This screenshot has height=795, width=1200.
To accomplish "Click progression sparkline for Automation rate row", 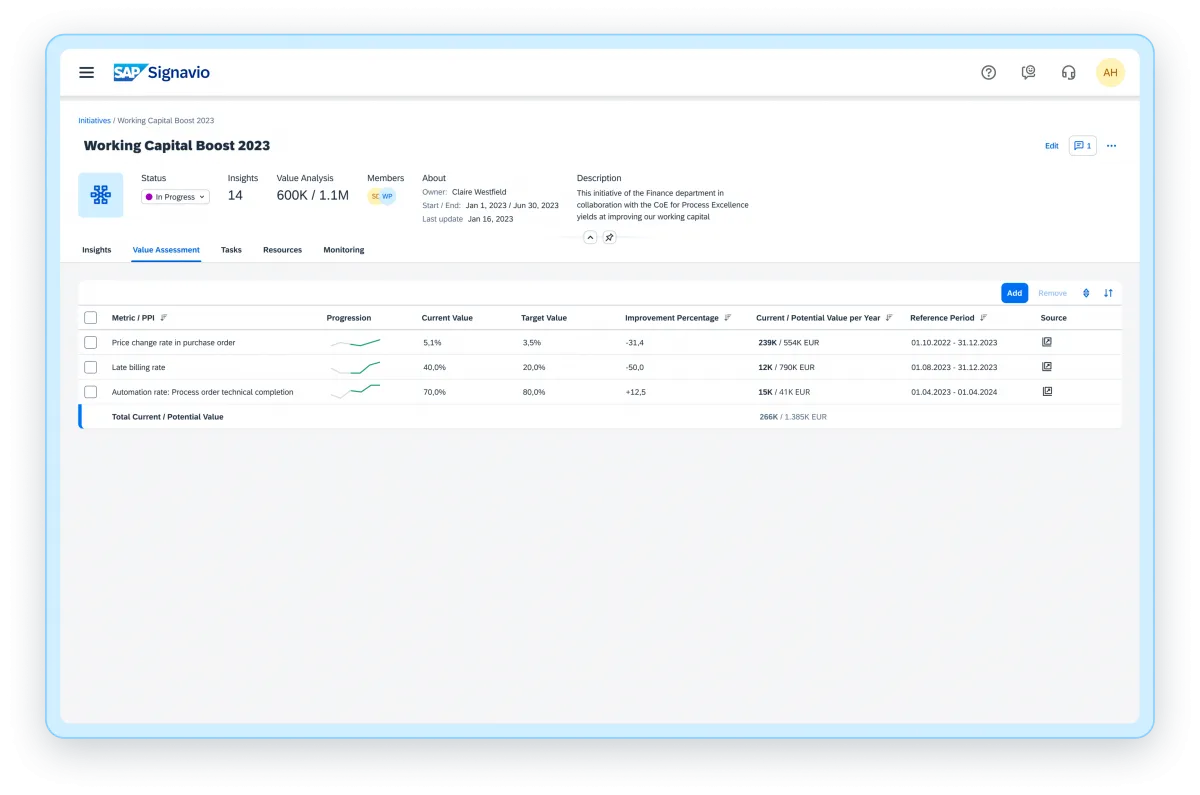I will pos(356,391).
